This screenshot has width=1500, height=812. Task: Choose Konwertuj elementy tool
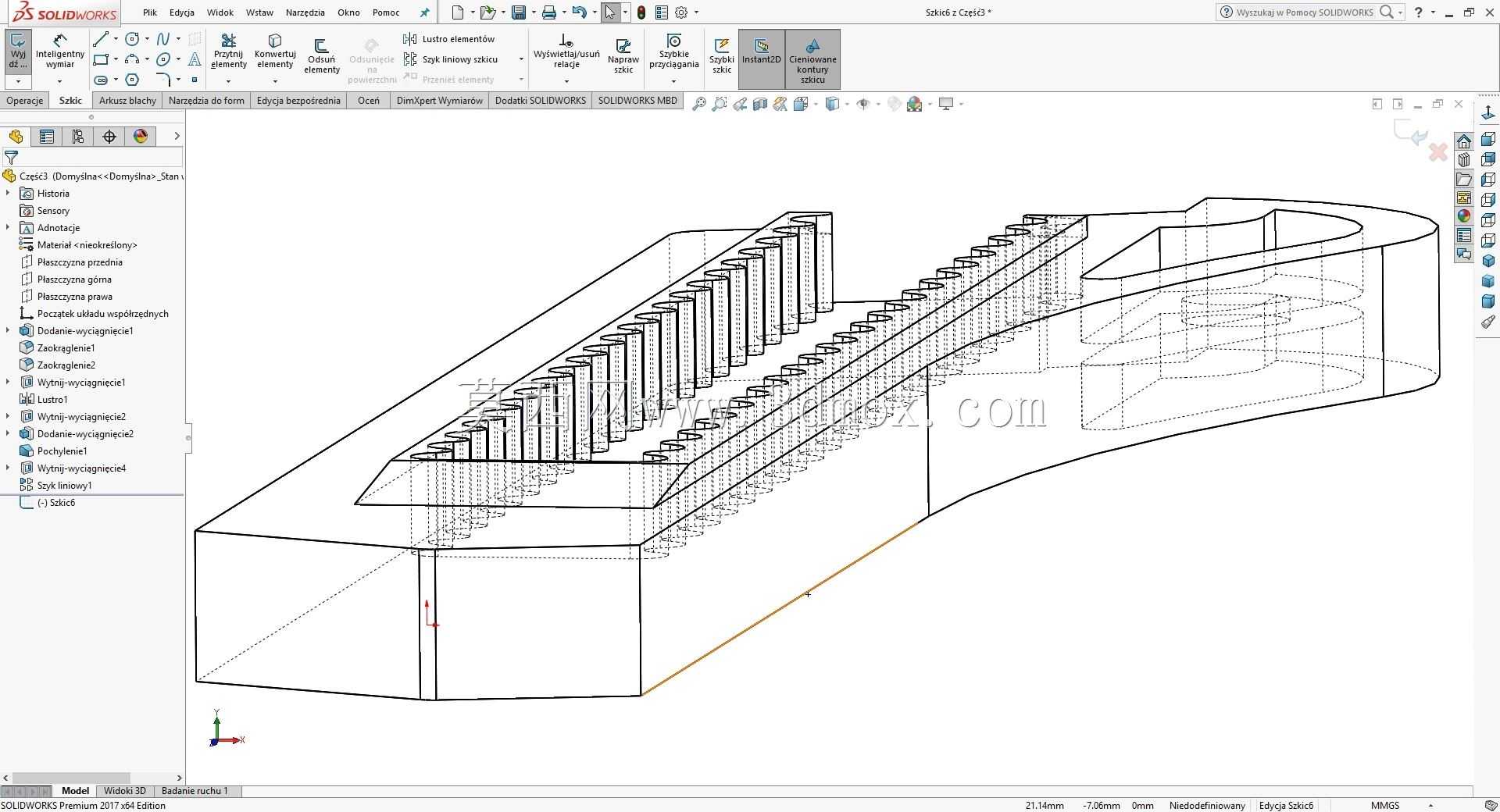pos(275,51)
